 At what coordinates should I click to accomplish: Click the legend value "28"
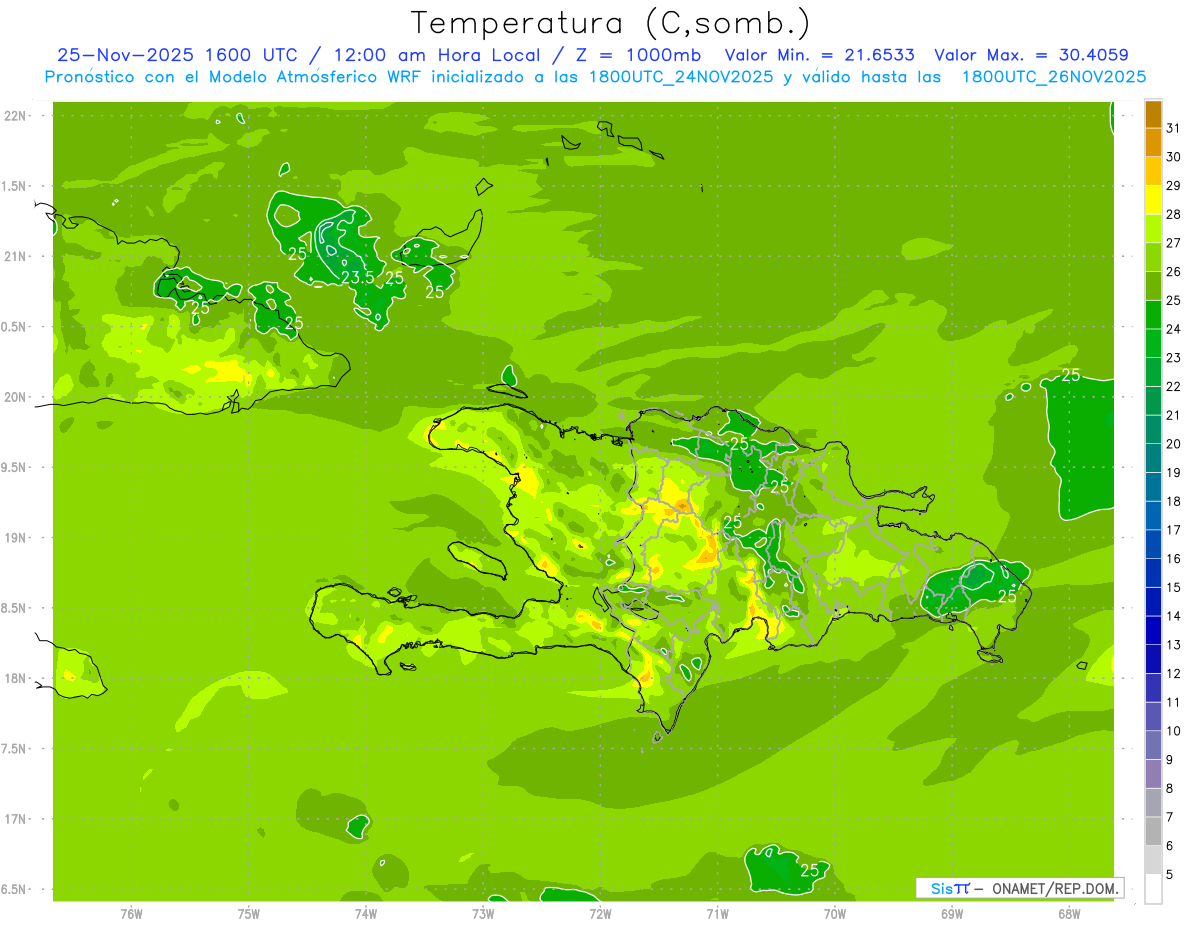click(x=1174, y=214)
